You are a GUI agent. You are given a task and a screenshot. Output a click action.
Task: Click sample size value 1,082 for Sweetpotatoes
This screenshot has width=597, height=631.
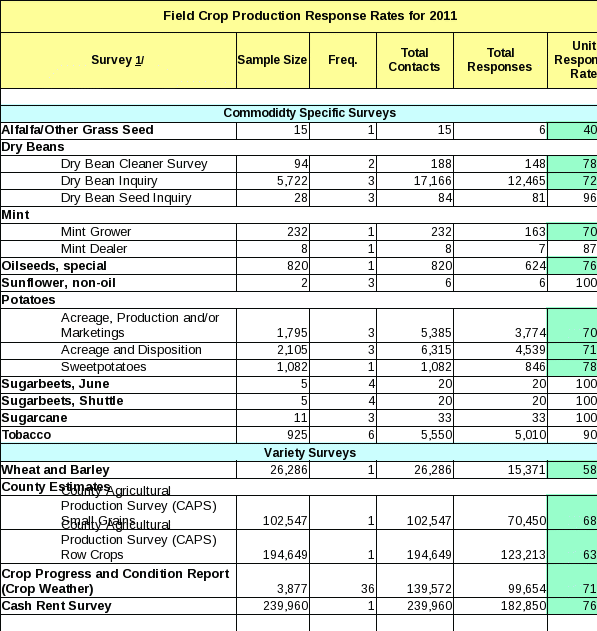coord(292,367)
